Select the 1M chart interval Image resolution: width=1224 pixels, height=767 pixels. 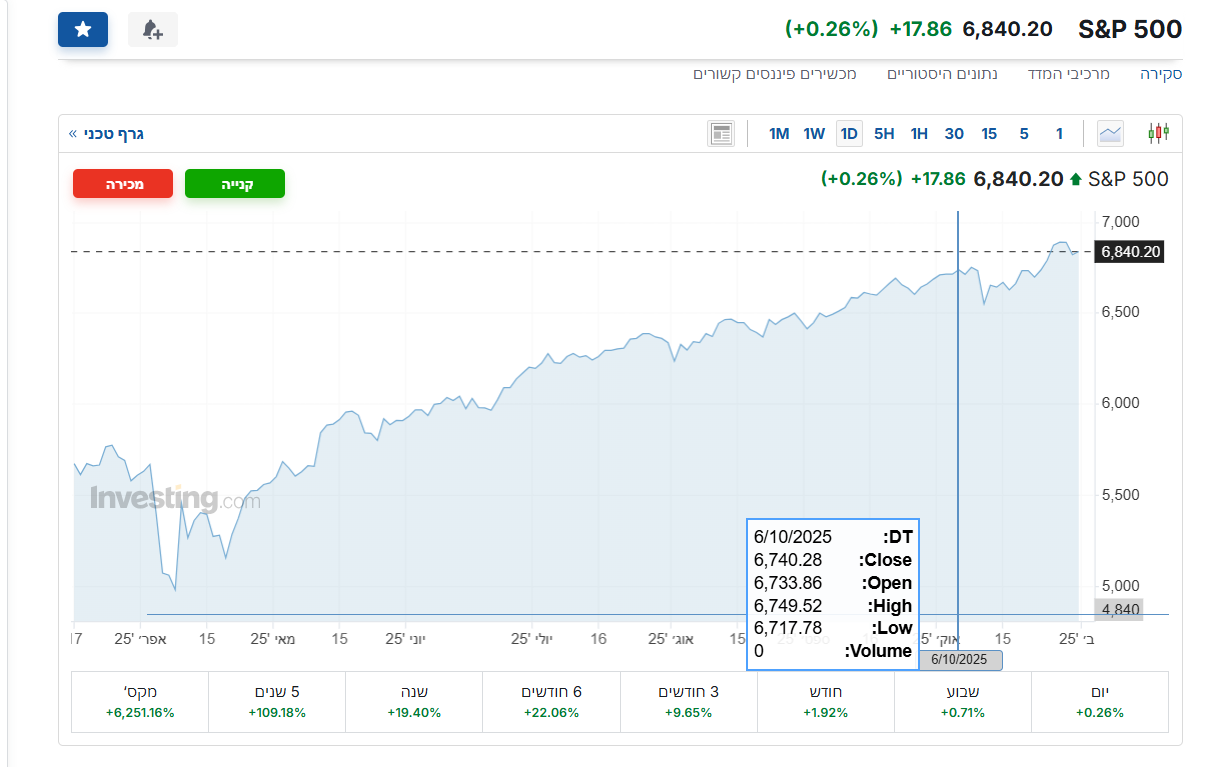pyautogui.click(x=779, y=134)
